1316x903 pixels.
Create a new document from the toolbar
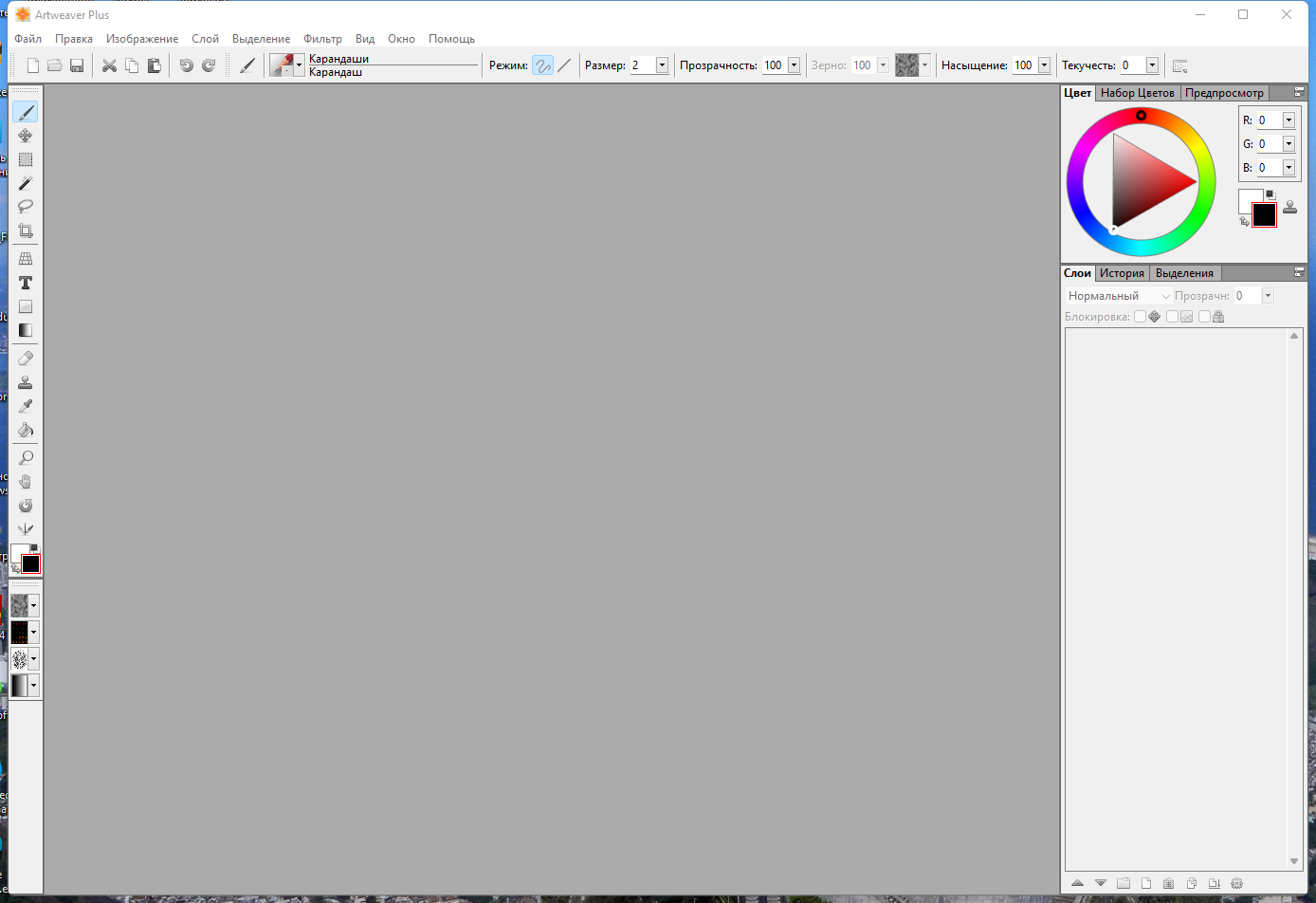[x=33, y=65]
